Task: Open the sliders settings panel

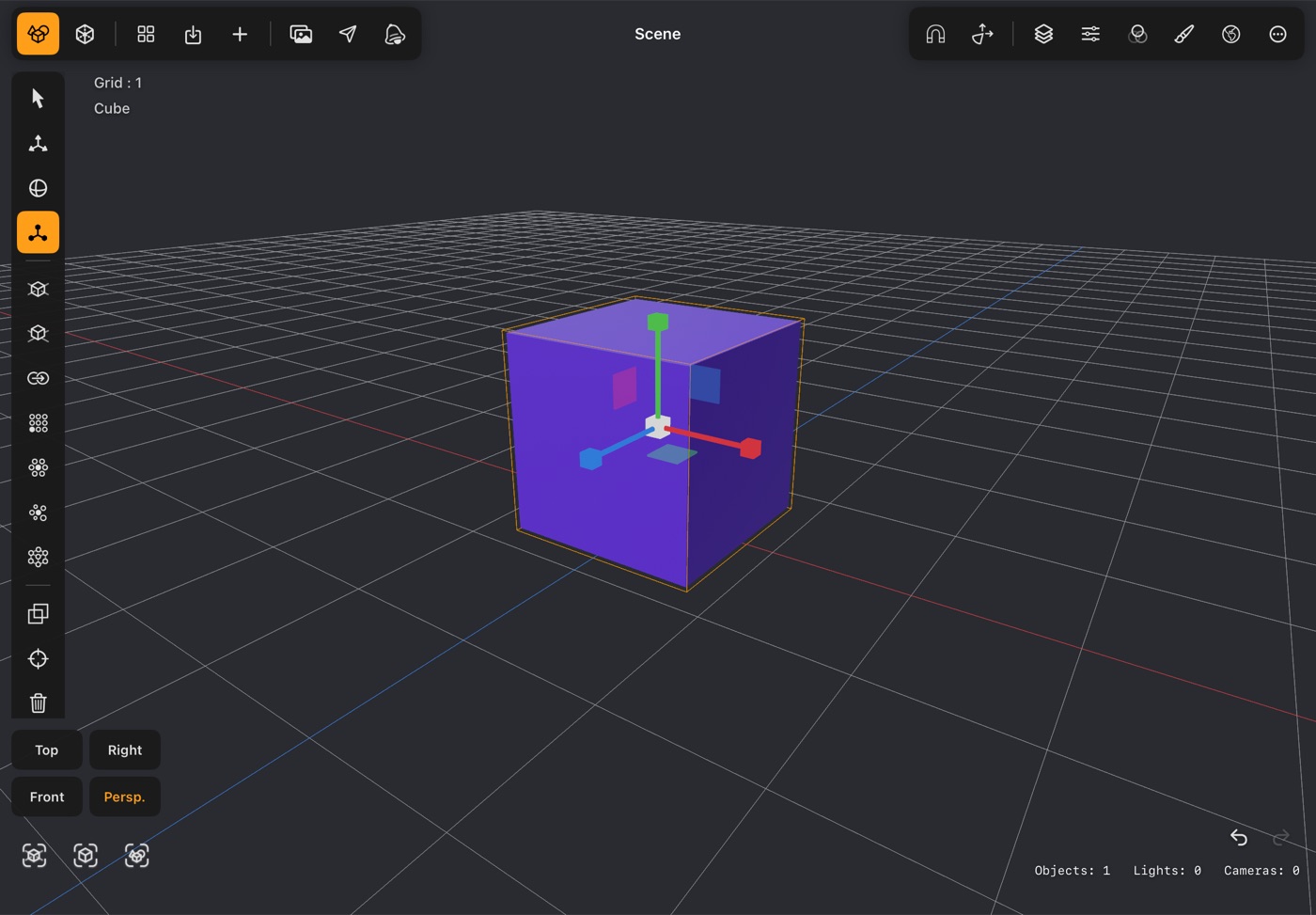Action: (x=1090, y=34)
